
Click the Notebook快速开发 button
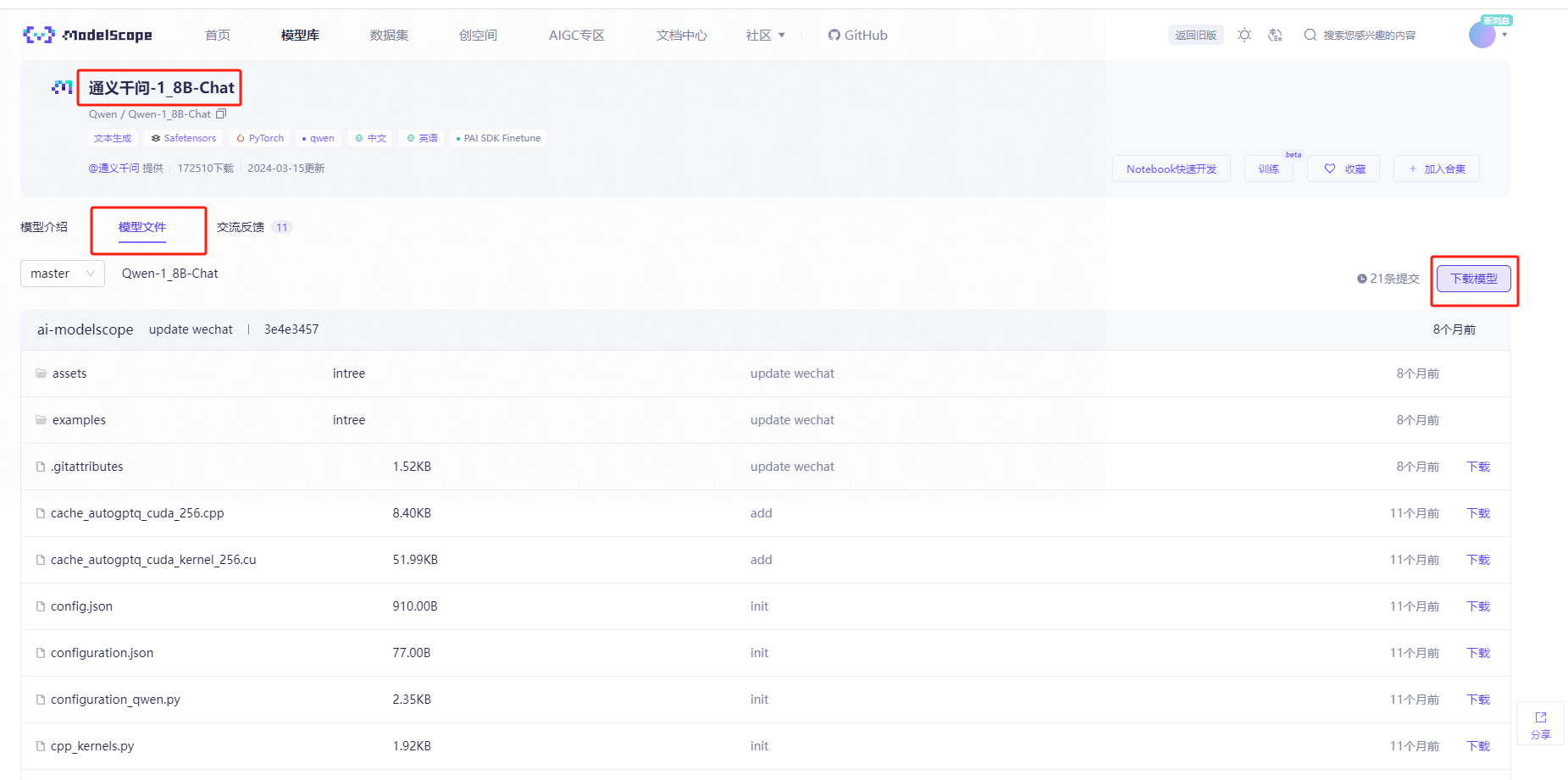(1172, 169)
